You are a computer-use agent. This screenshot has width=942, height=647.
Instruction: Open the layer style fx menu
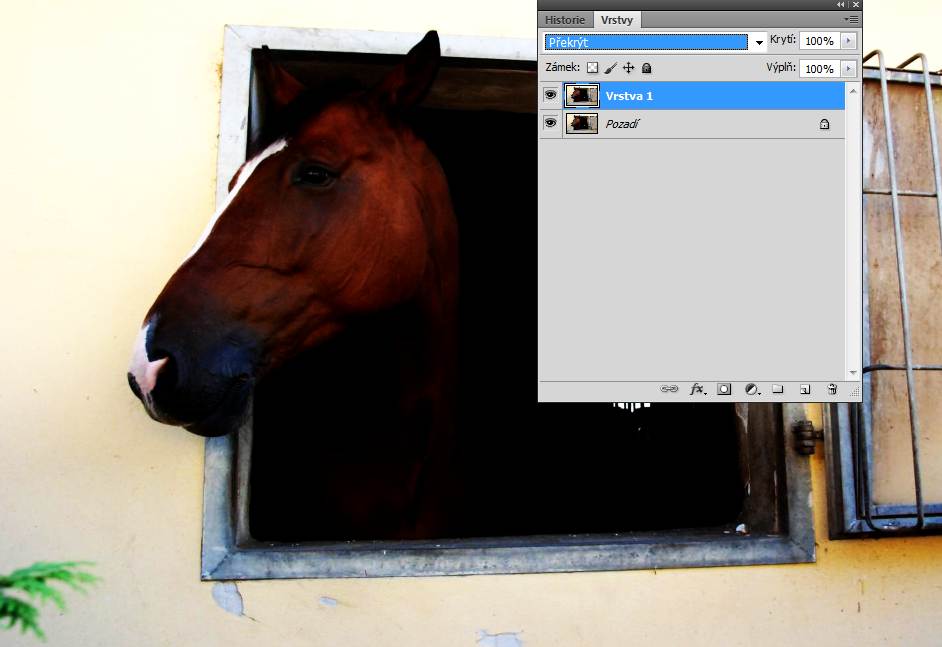pyautogui.click(x=698, y=389)
